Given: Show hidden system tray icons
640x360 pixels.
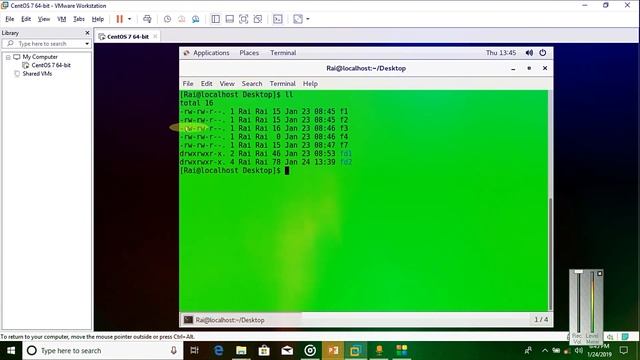Looking at the screenshot, I should [x=545, y=350].
